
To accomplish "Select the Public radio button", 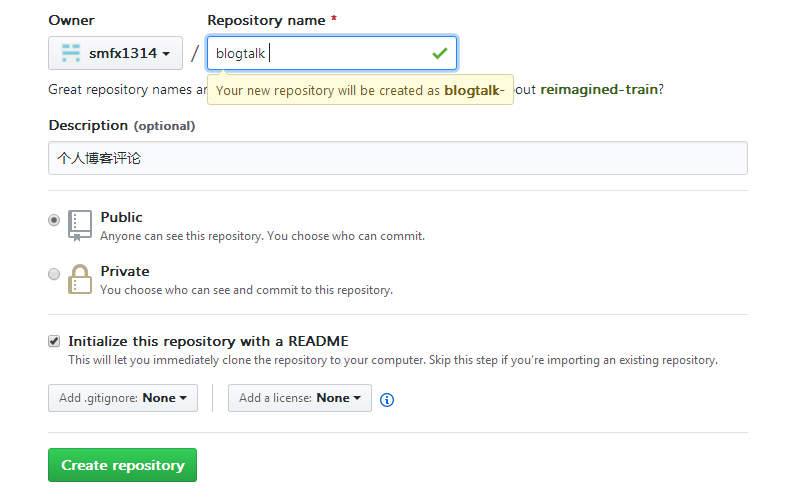I will (54, 220).
